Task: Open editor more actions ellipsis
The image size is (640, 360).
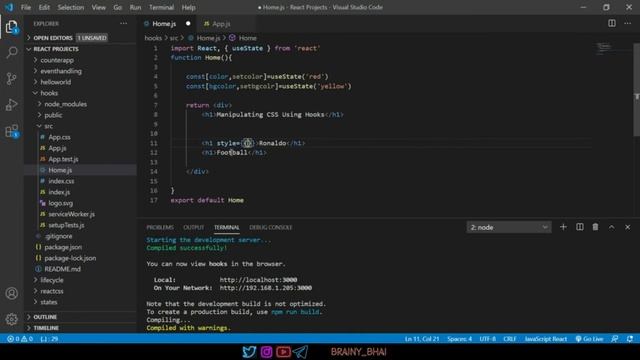Action: point(627,23)
